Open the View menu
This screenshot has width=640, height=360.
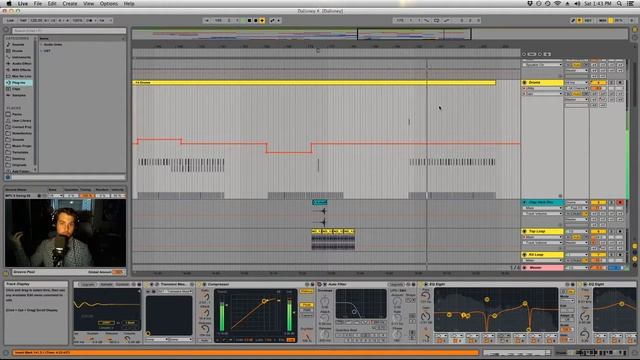(89, 4)
